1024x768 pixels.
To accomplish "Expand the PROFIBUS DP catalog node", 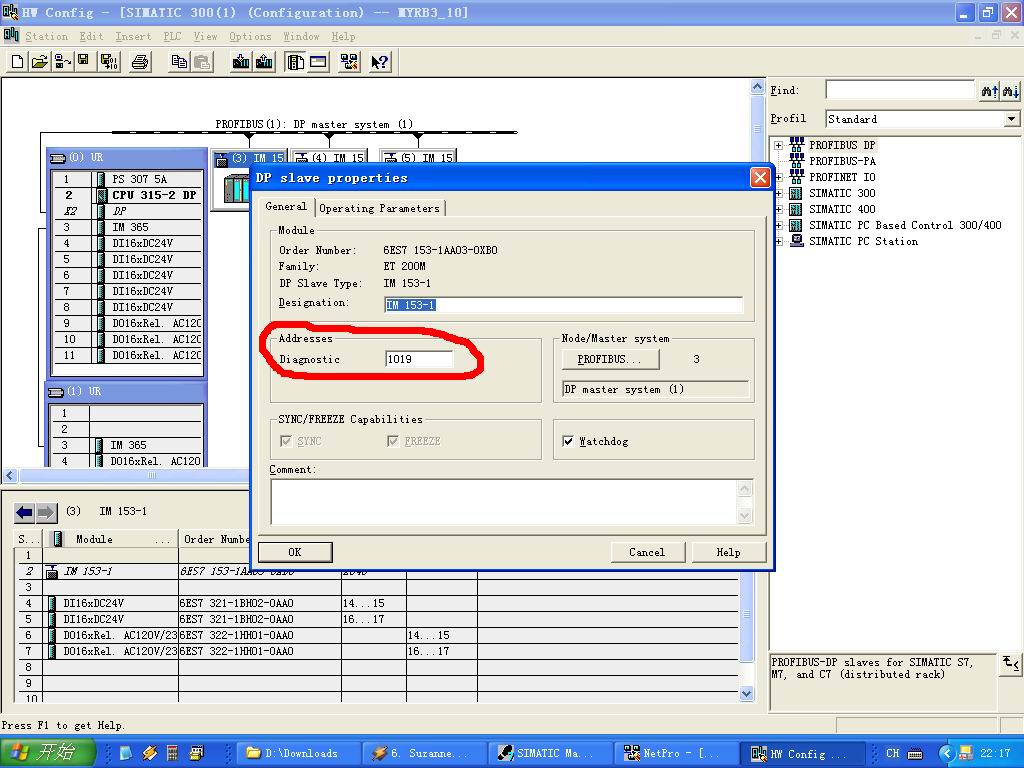I will coord(778,145).
